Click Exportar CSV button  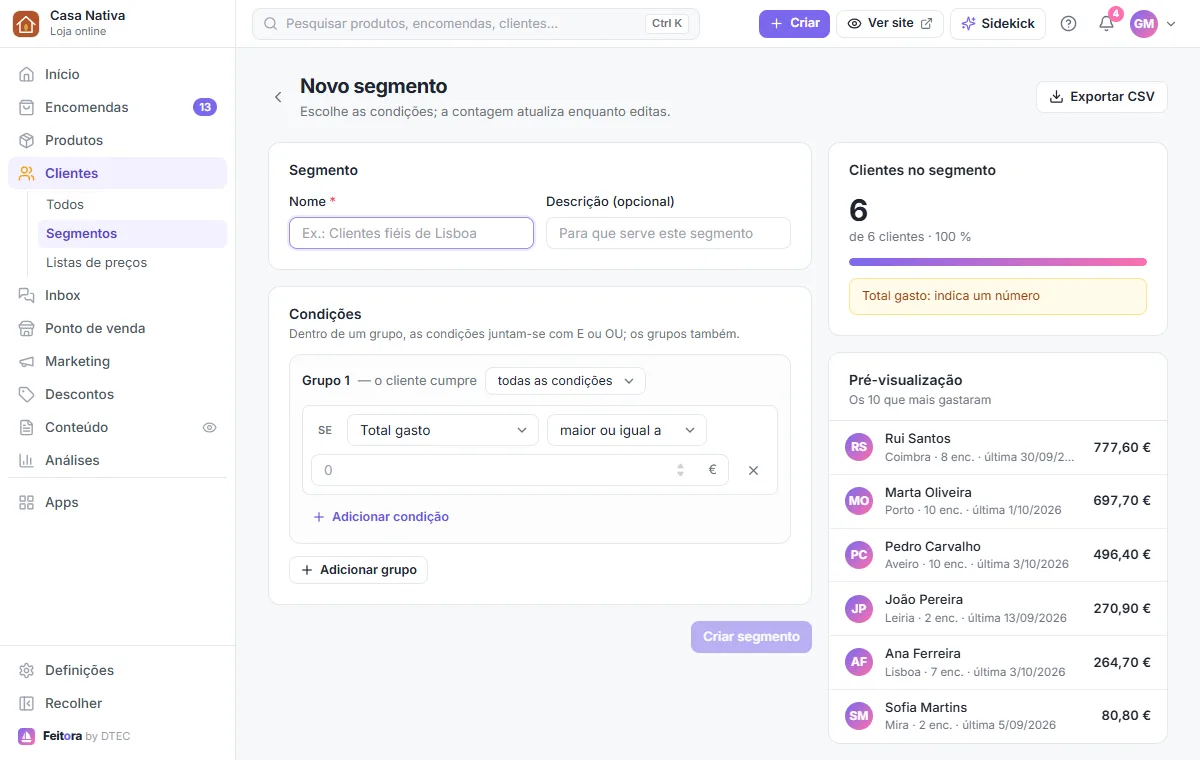[1102, 97]
